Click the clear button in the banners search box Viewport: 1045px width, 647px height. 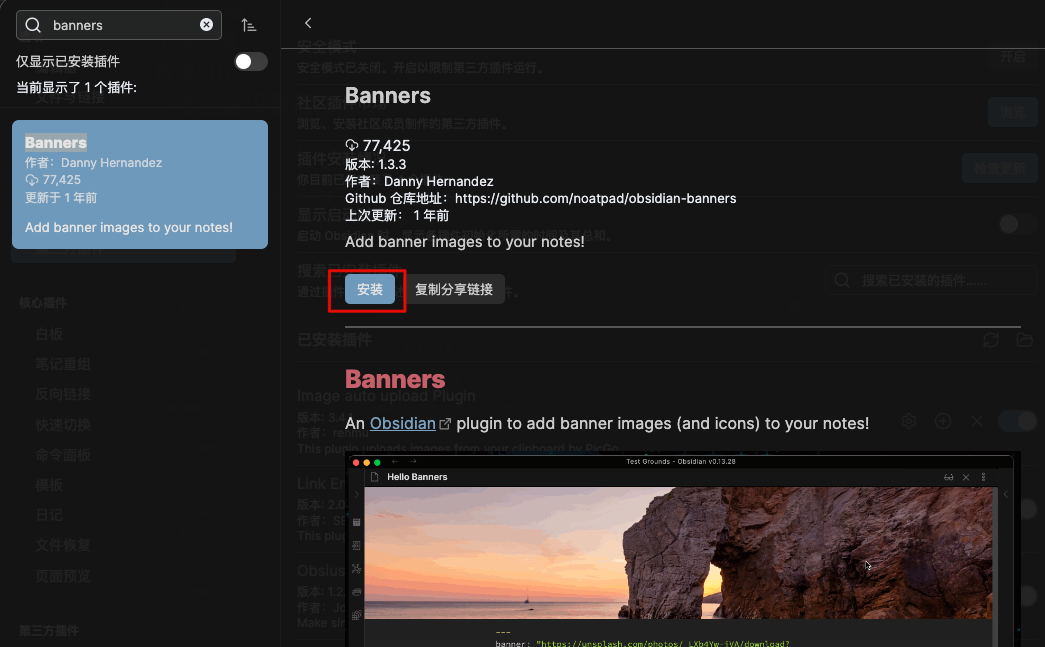[206, 25]
